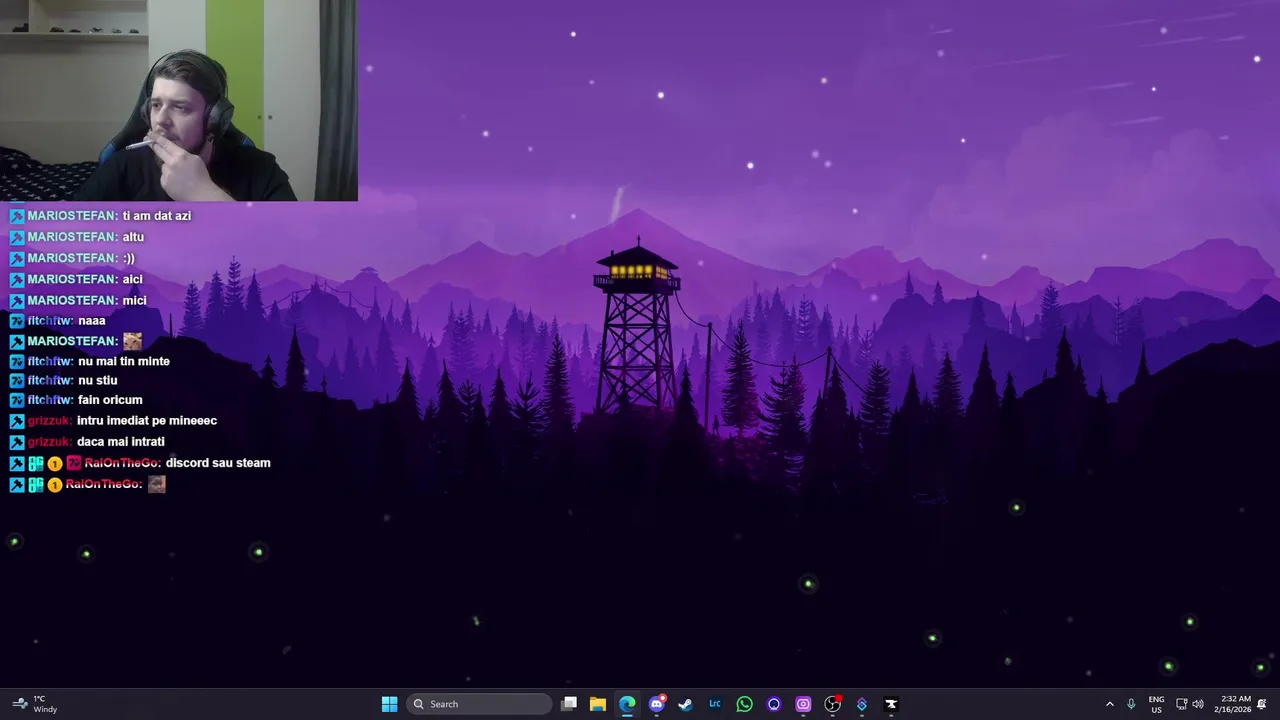Open Steam from the taskbar
Viewport: 1280px width, 720px height.
(686, 704)
